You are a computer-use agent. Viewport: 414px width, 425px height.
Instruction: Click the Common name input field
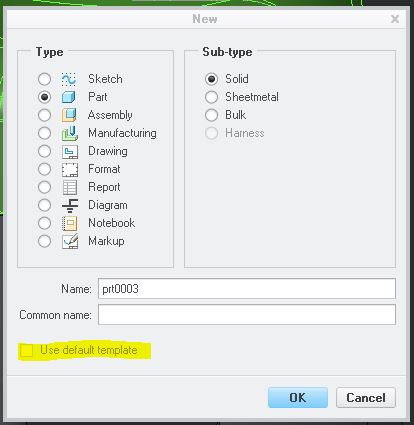(247, 314)
